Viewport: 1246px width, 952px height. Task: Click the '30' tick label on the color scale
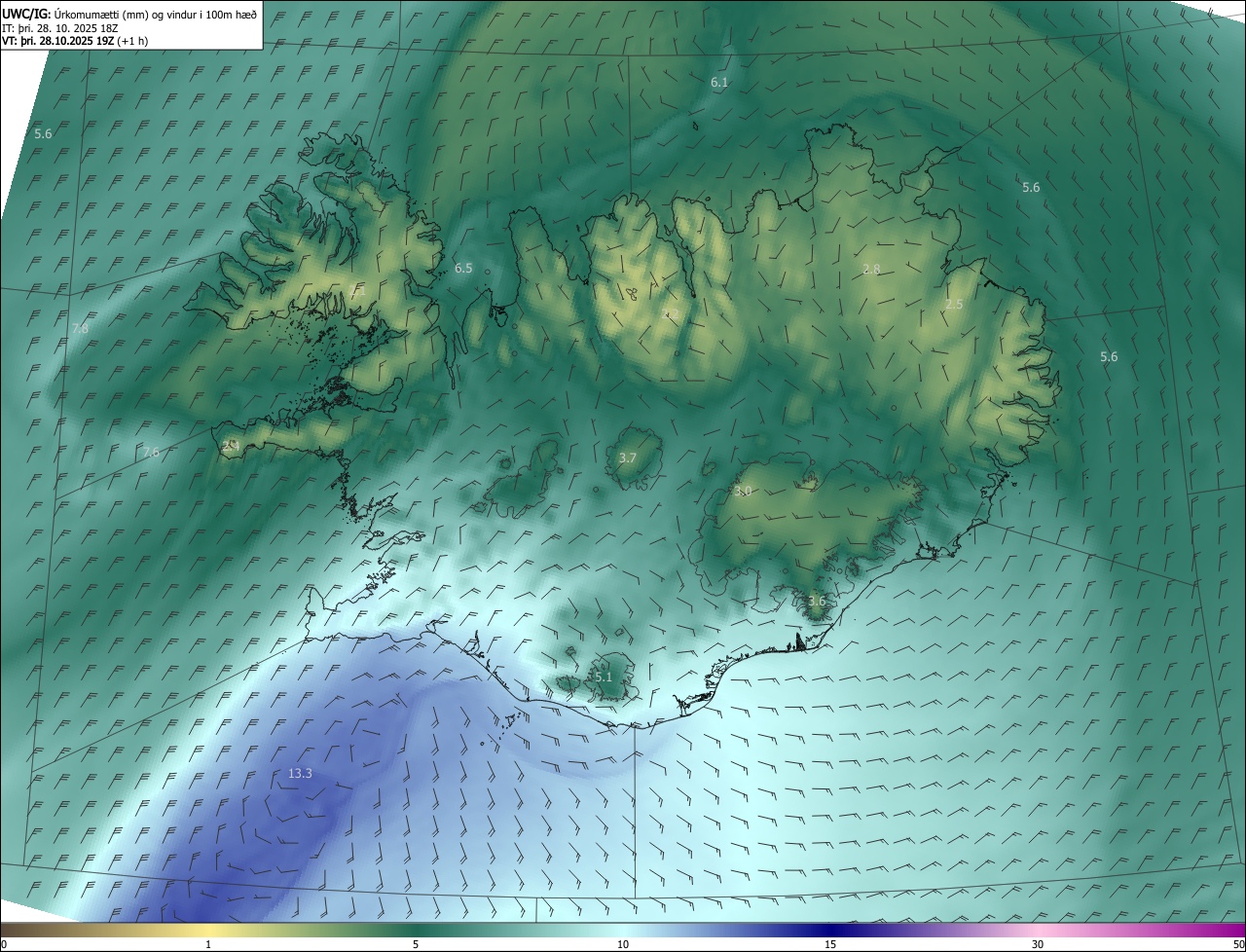coord(1038,944)
